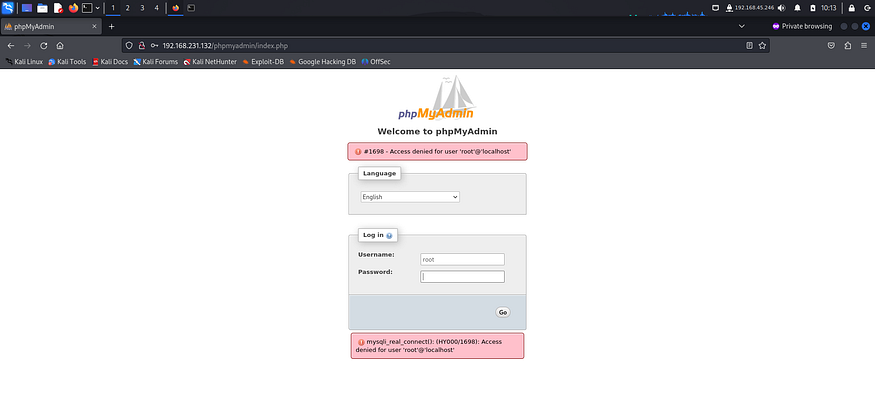Close the phpMyAdmin tab

(x=94, y=26)
